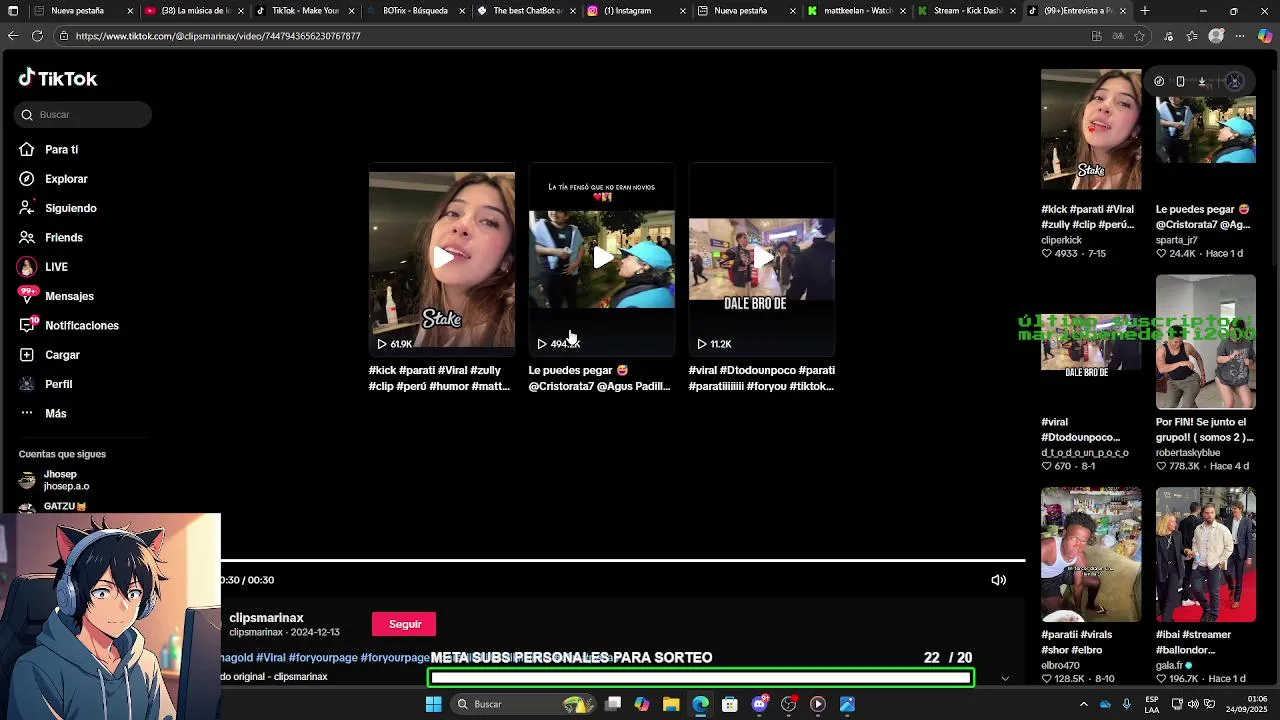Play the 'DALE BRO DE' video thumbnail
The image size is (1280, 720).
762,259
